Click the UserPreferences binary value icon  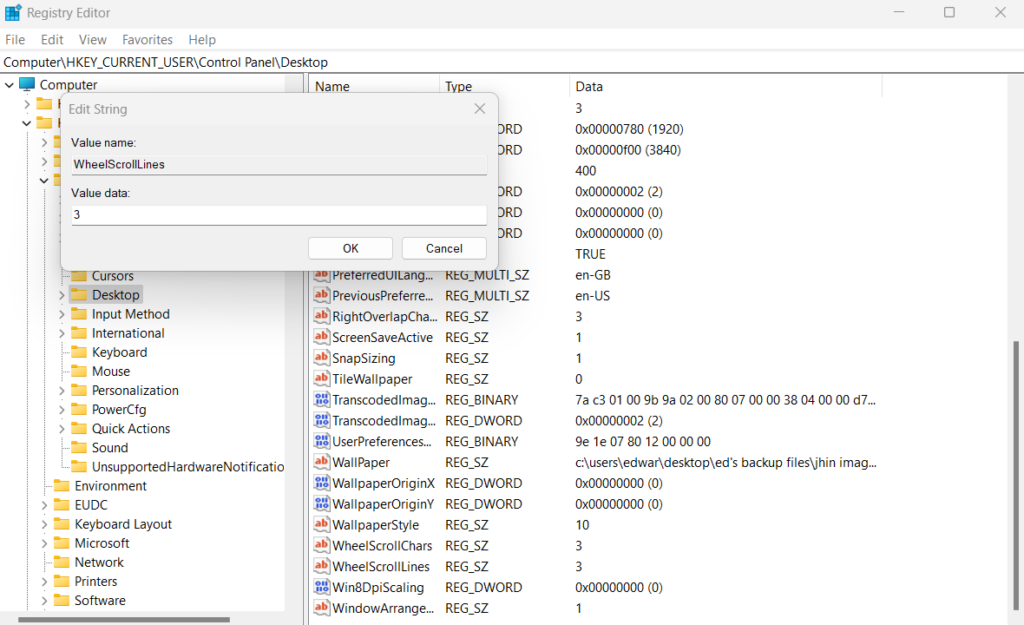point(322,441)
